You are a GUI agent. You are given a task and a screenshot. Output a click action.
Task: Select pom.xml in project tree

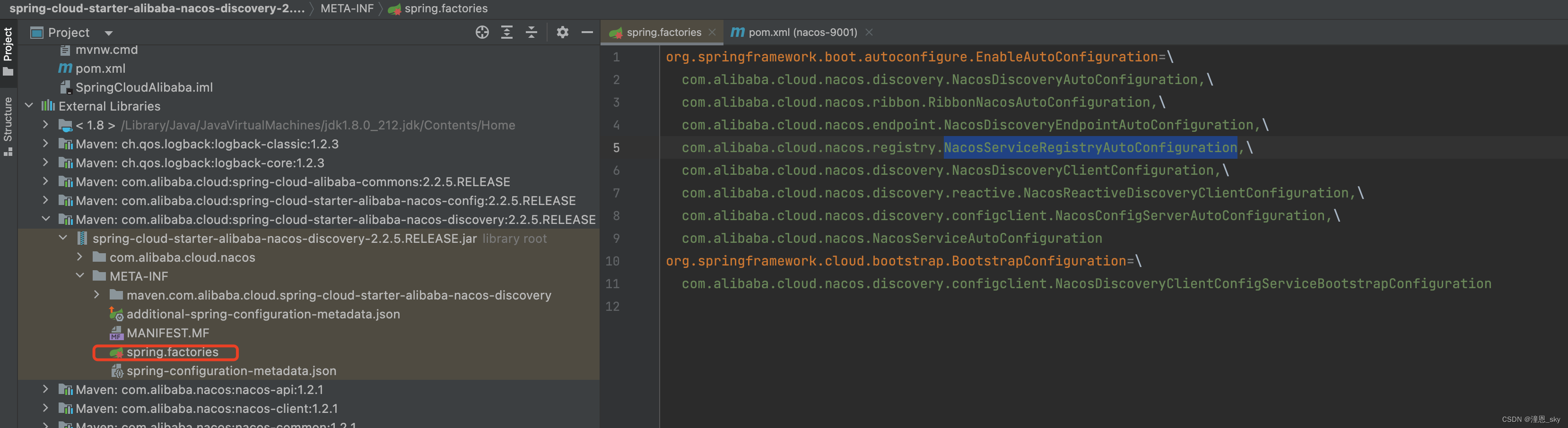click(100, 68)
